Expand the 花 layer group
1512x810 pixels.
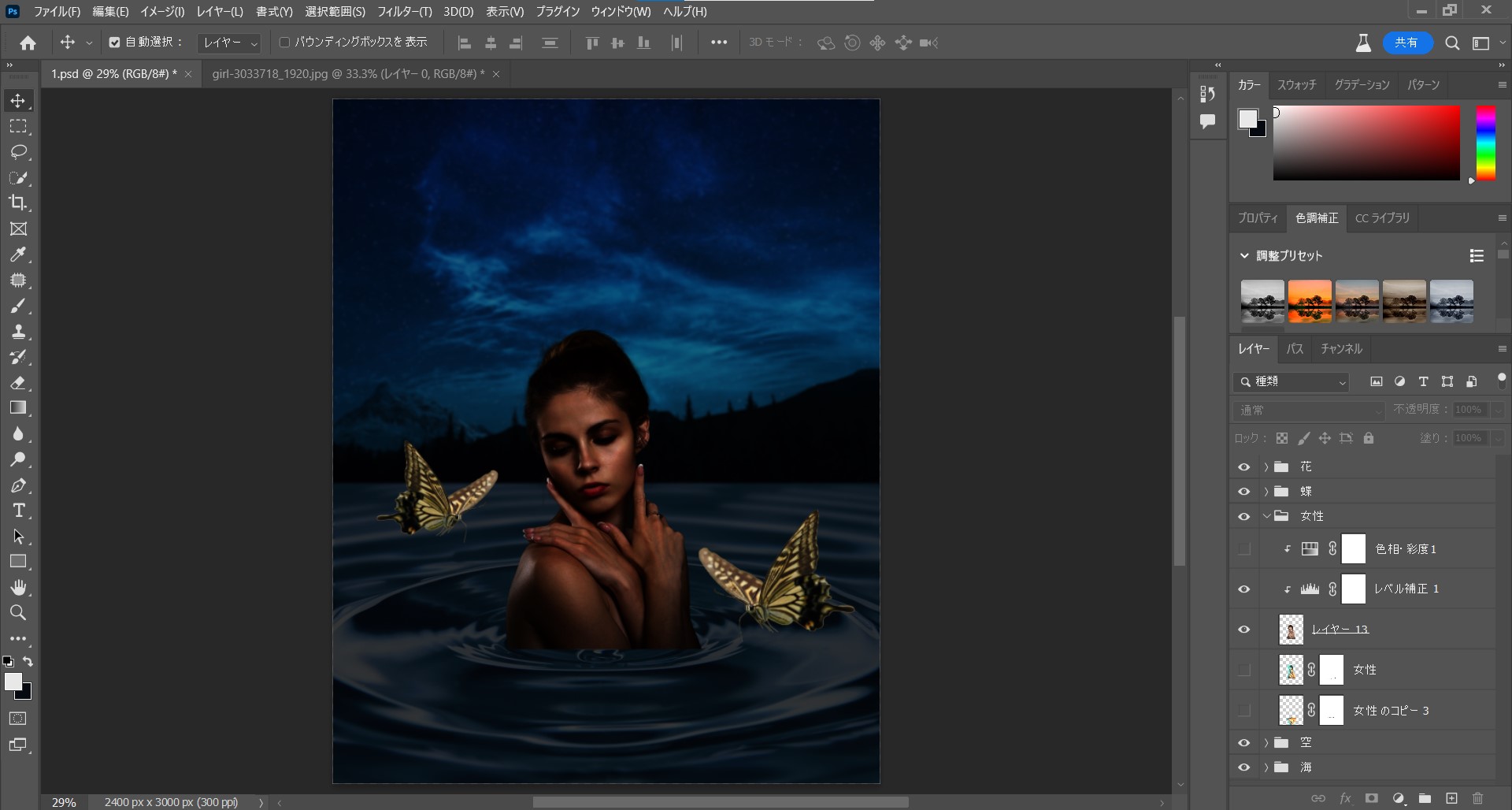coord(1266,467)
